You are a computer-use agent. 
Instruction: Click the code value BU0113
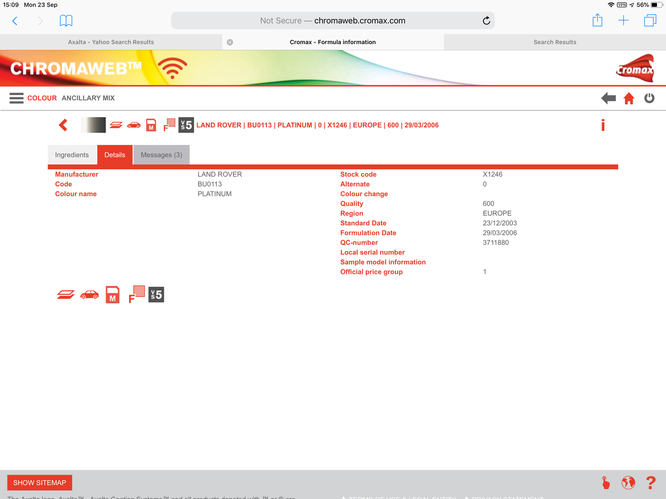point(209,184)
